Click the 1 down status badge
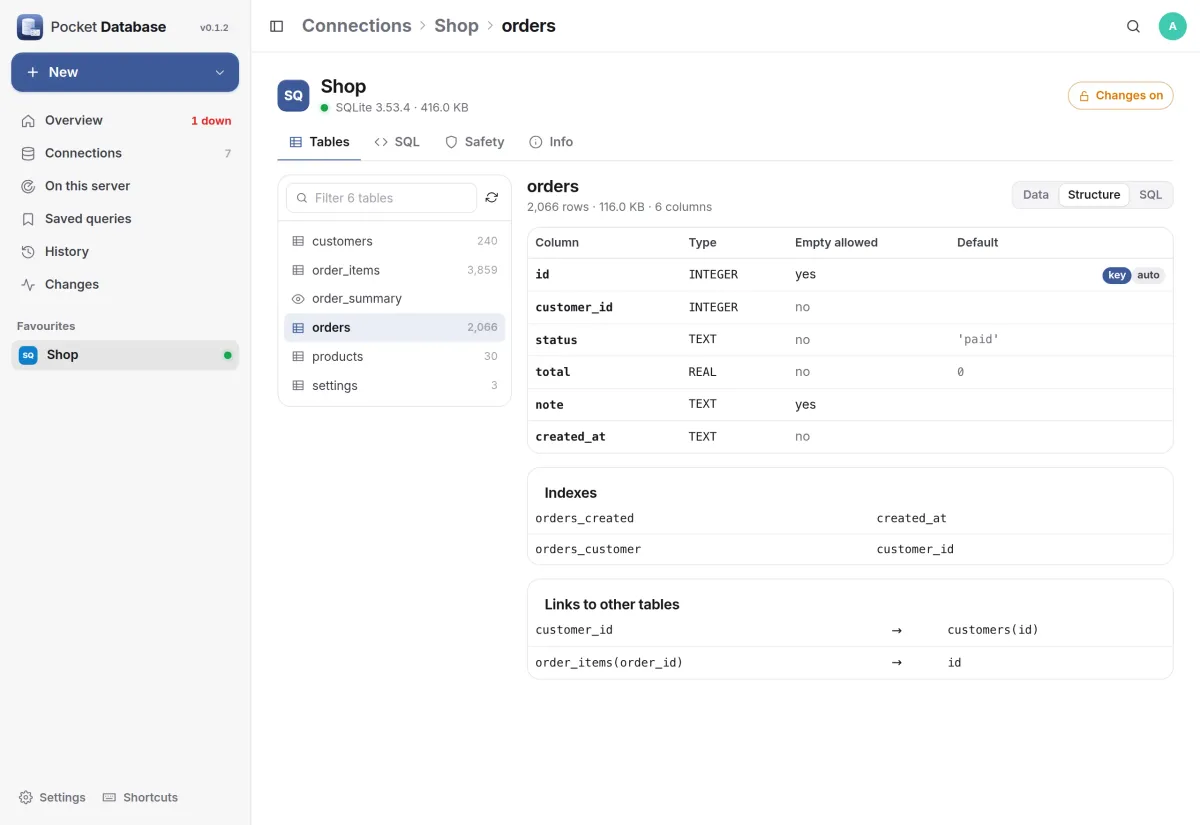 click(x=211, y=121)
